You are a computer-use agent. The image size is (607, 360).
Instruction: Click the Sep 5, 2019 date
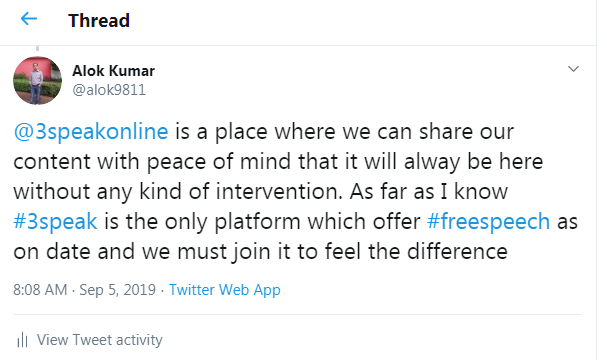pyautogui.click(x=117, y=290)
